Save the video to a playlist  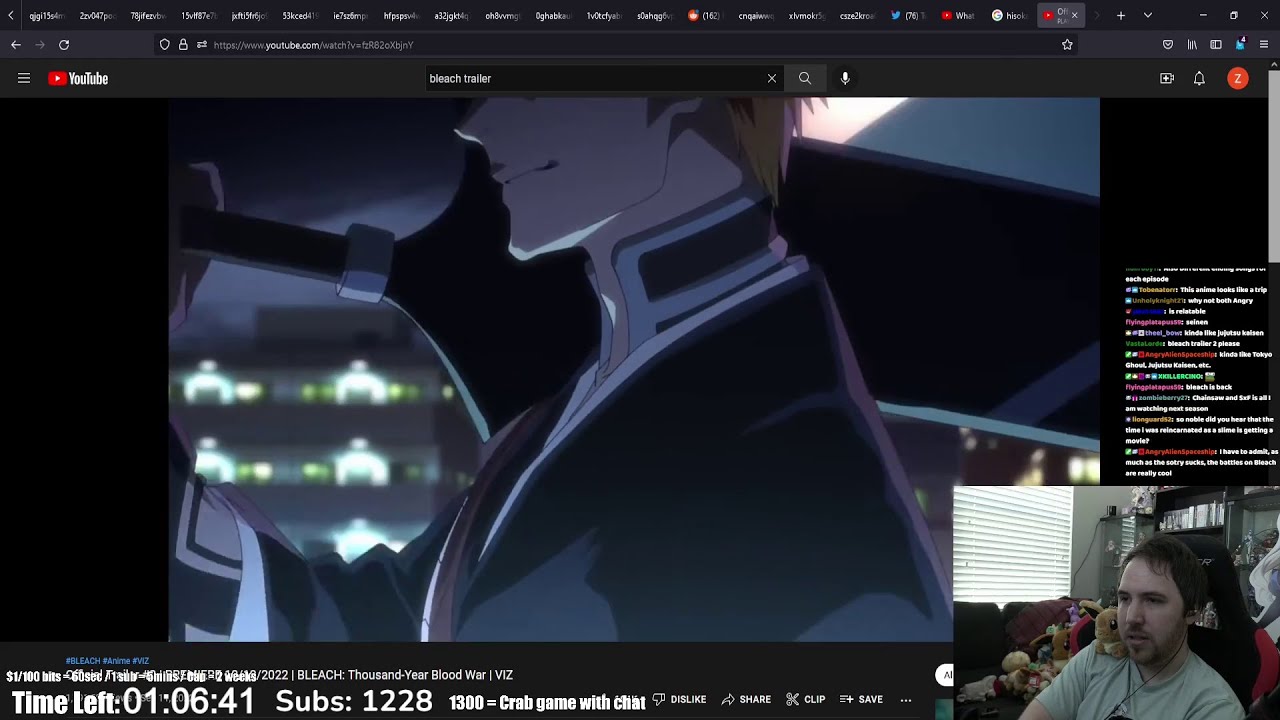click(x=861, y=700)
